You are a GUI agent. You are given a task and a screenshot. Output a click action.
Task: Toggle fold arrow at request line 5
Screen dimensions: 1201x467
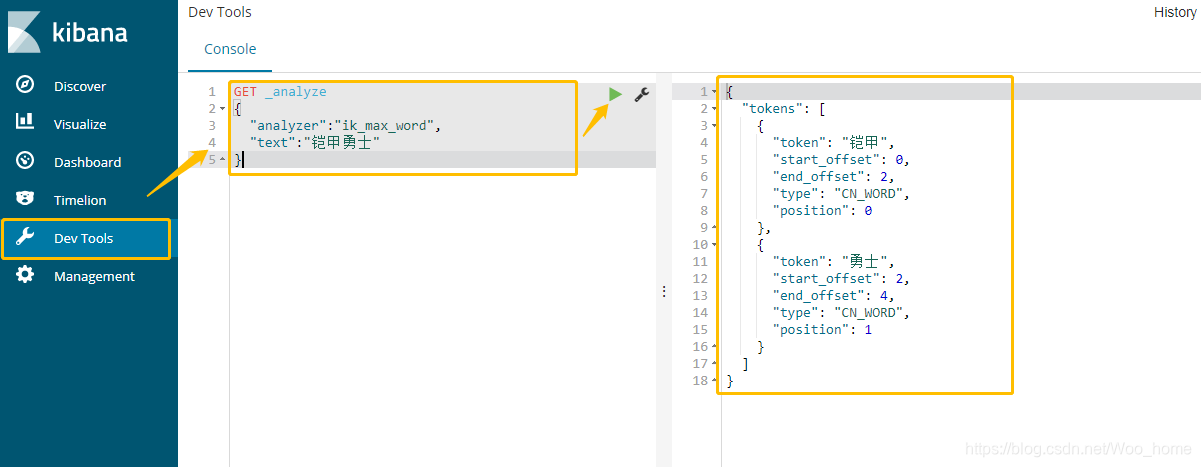(x=222, y=160)
